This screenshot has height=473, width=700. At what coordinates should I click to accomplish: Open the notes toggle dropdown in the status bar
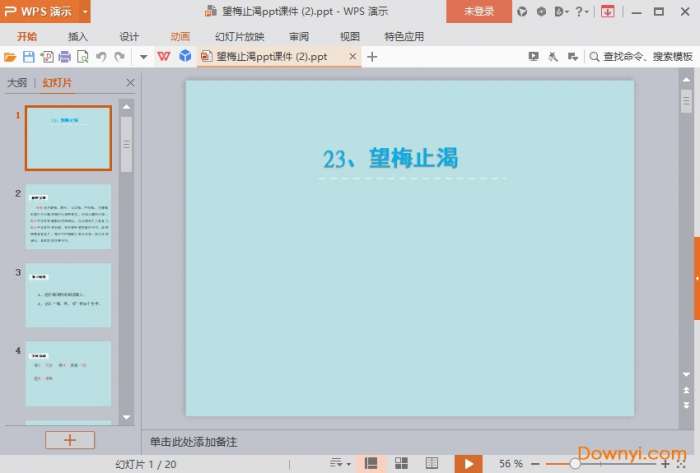(x=341, y=463)
